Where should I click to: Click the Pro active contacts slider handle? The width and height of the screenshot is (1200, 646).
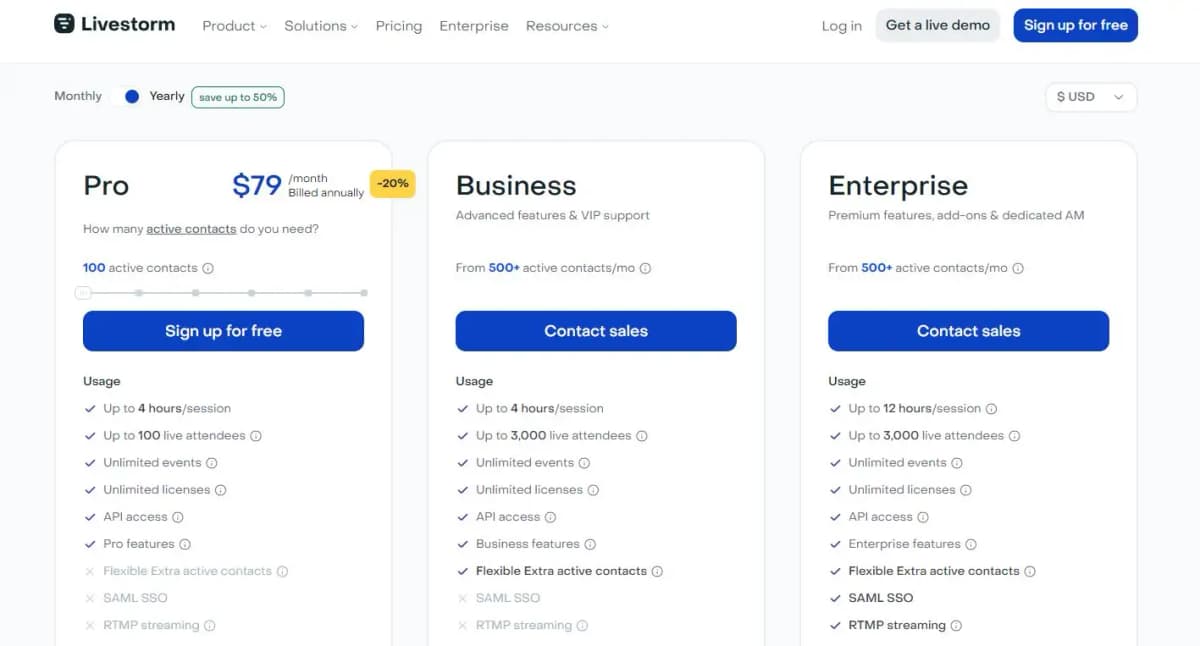83,293
